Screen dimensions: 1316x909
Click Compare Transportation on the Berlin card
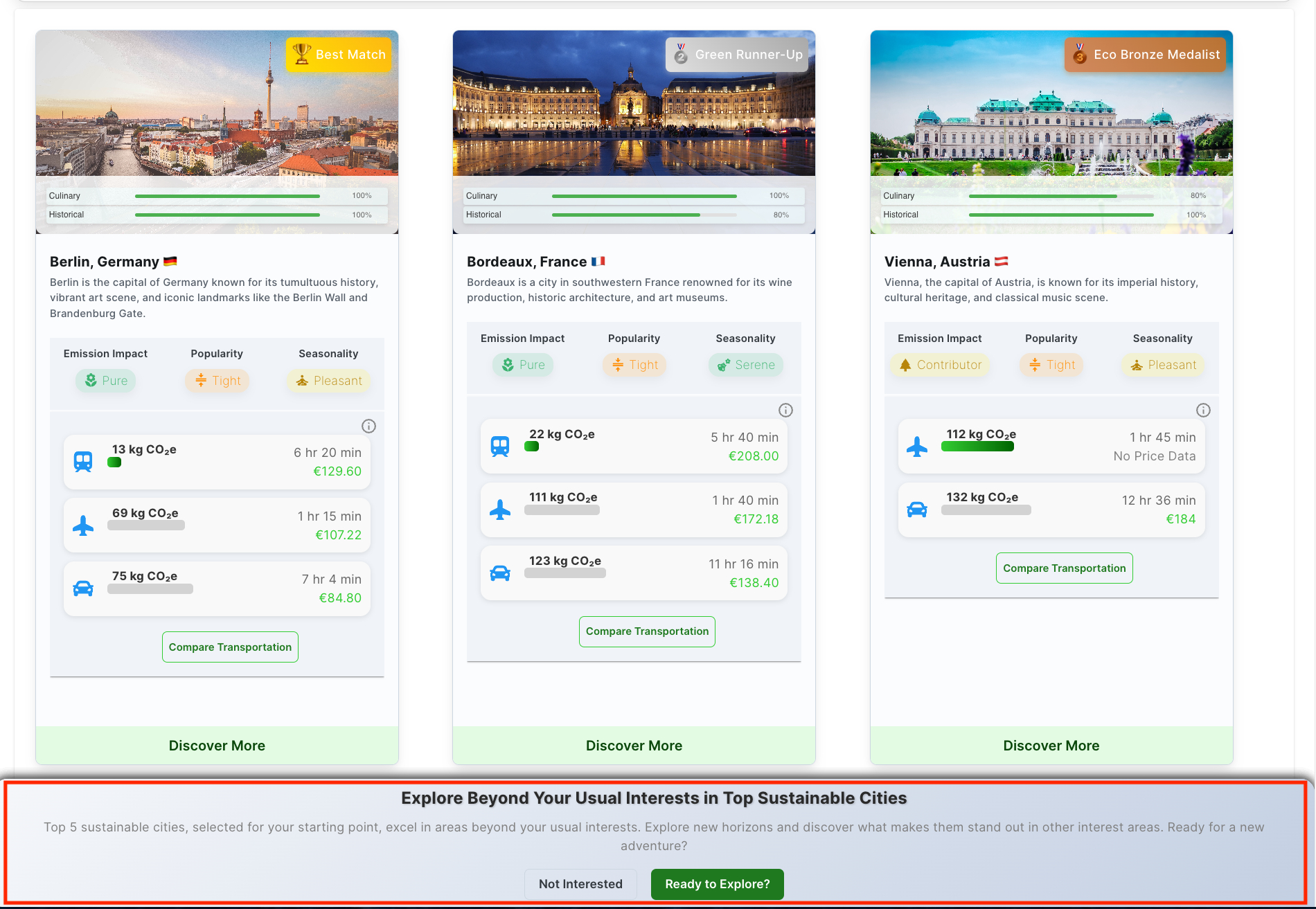click(x=231, y=647)
